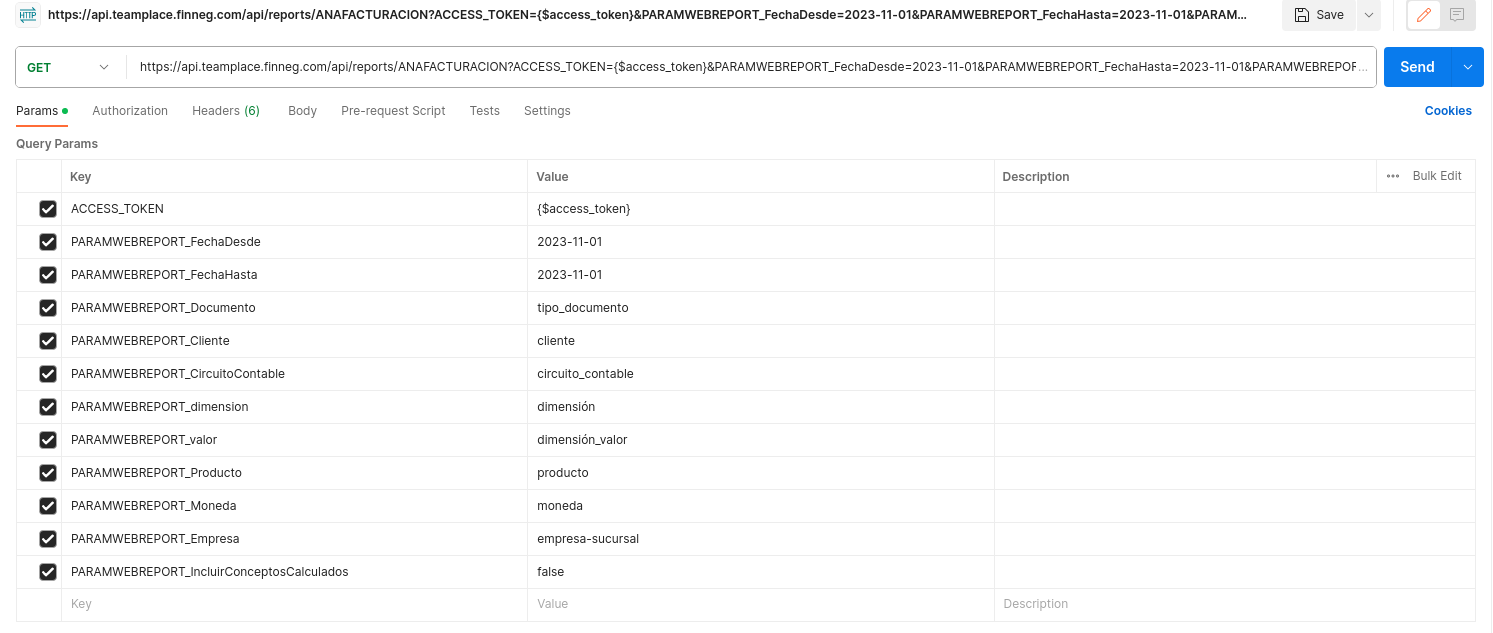Click the empty Key field in the last row

pyautogui.click(x=290, y=604)
